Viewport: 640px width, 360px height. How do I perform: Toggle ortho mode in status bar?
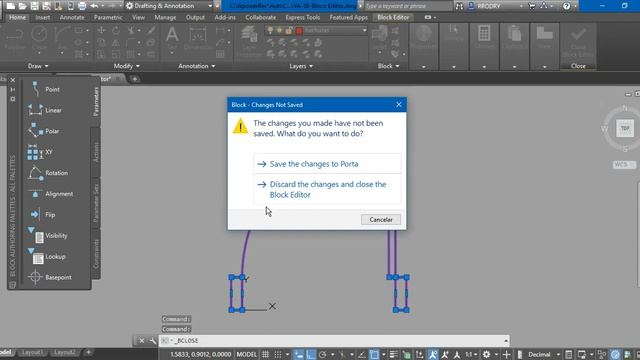click(311, 354)
